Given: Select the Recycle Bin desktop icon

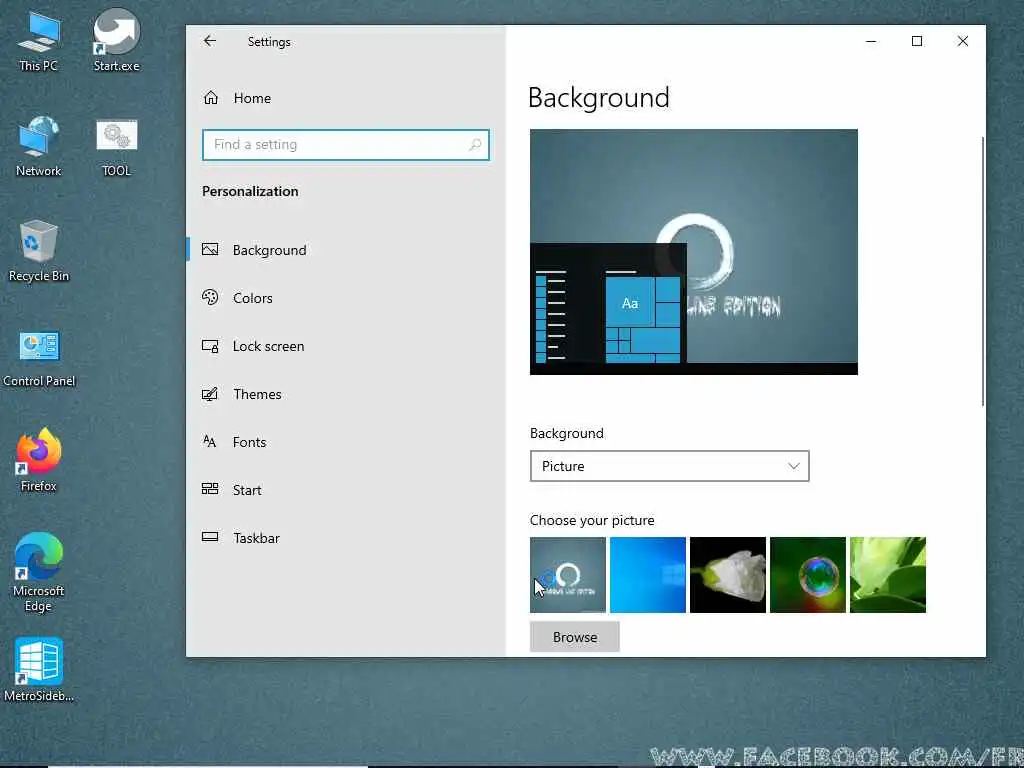Looking at the screenshot, I should click(39, 251).
